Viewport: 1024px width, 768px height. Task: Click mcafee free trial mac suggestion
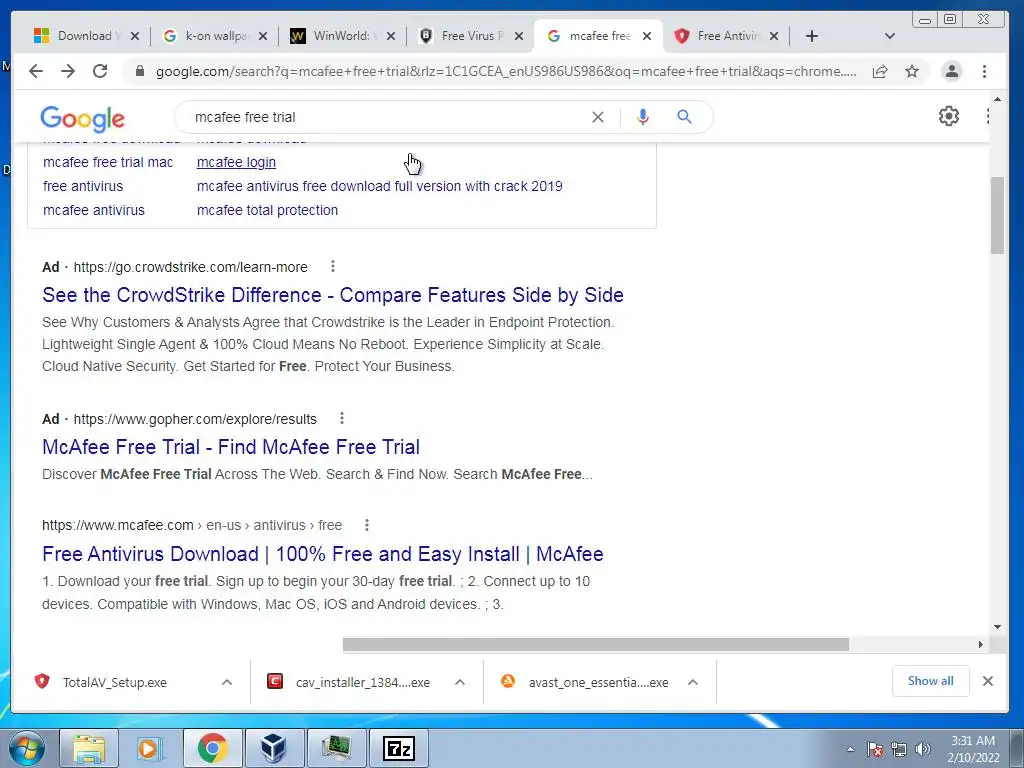[108, 162]
